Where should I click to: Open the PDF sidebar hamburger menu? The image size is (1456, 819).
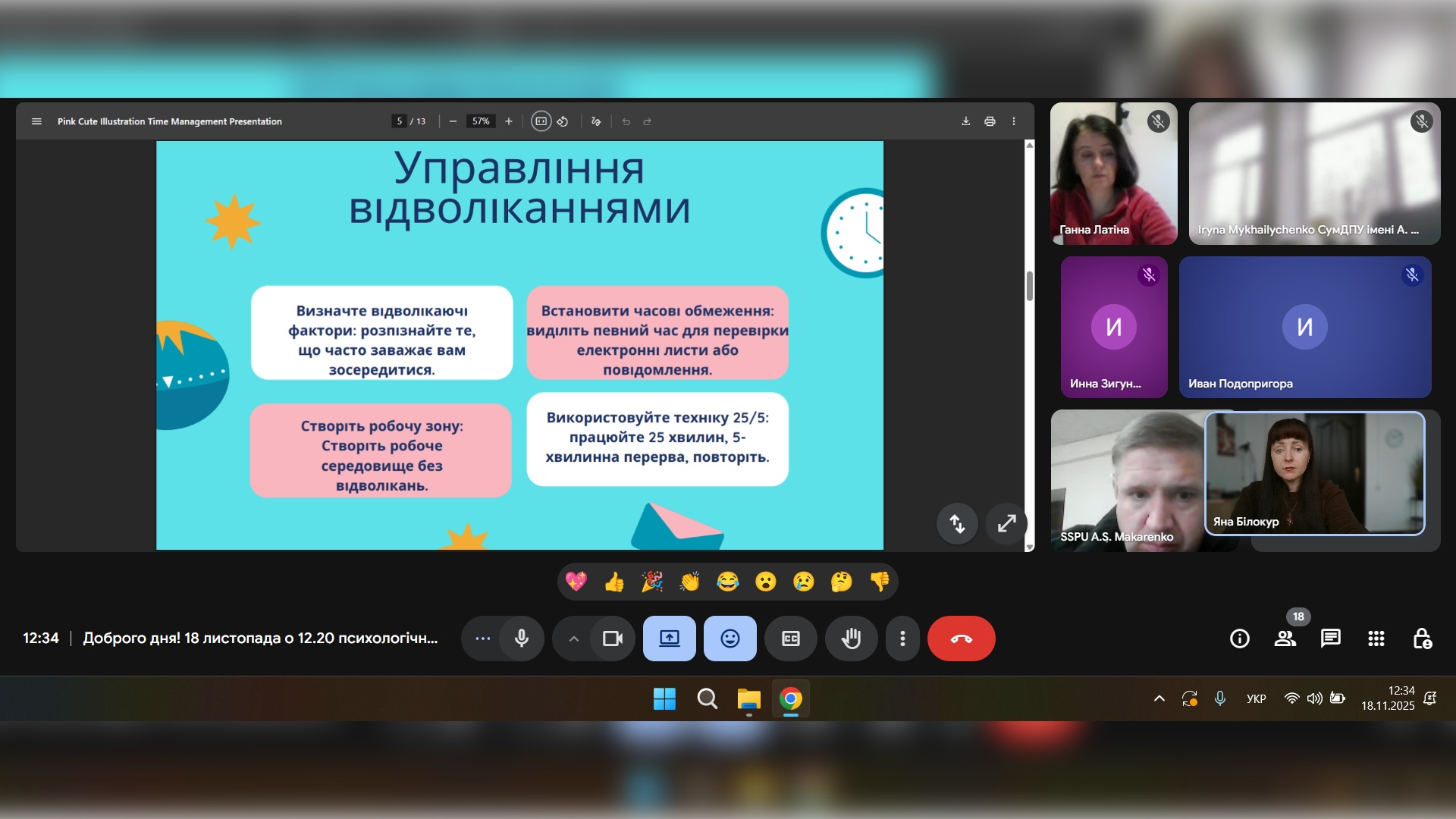36,121
